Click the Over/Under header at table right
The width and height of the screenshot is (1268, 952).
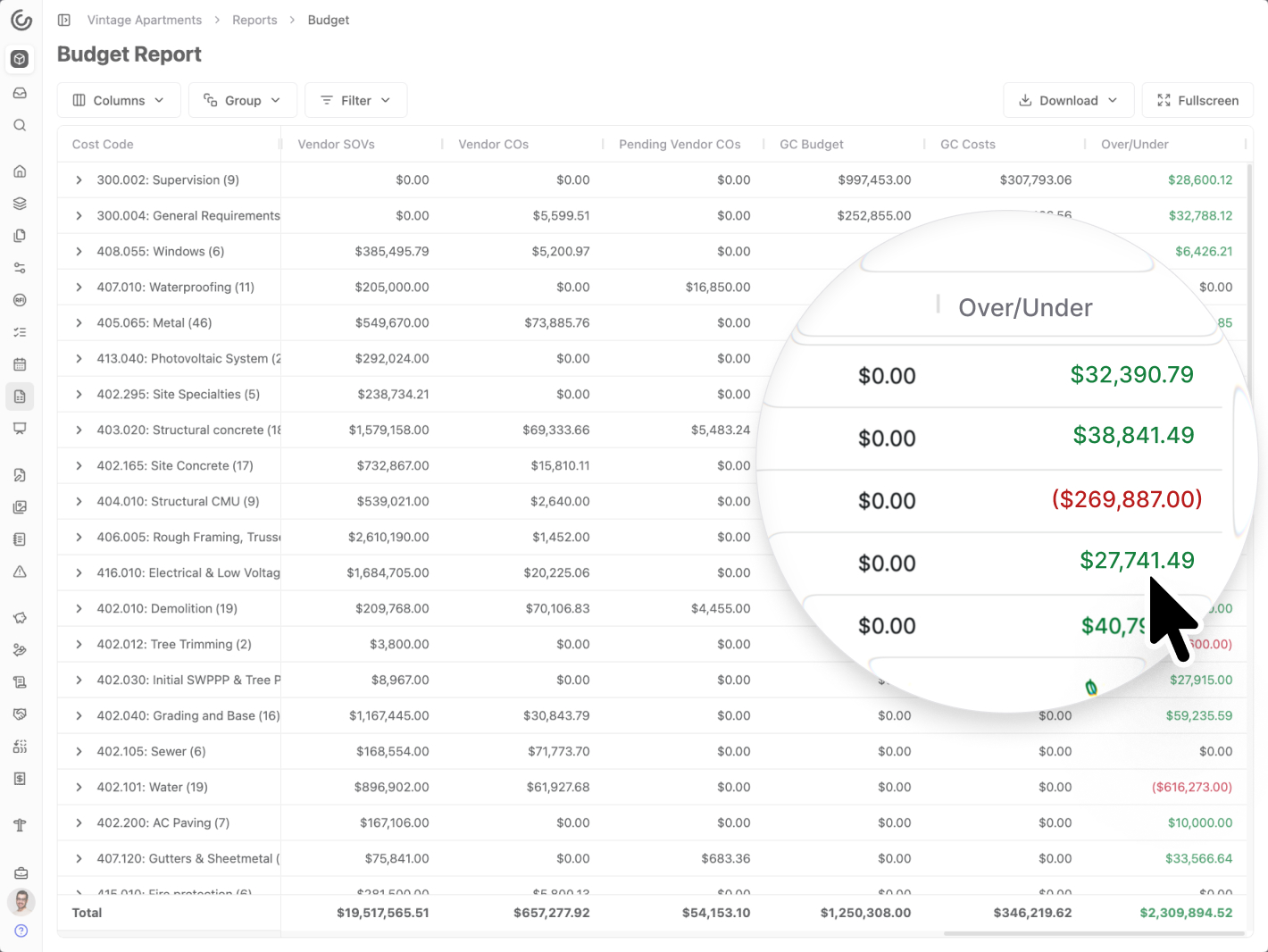[x=1134, y=144]
